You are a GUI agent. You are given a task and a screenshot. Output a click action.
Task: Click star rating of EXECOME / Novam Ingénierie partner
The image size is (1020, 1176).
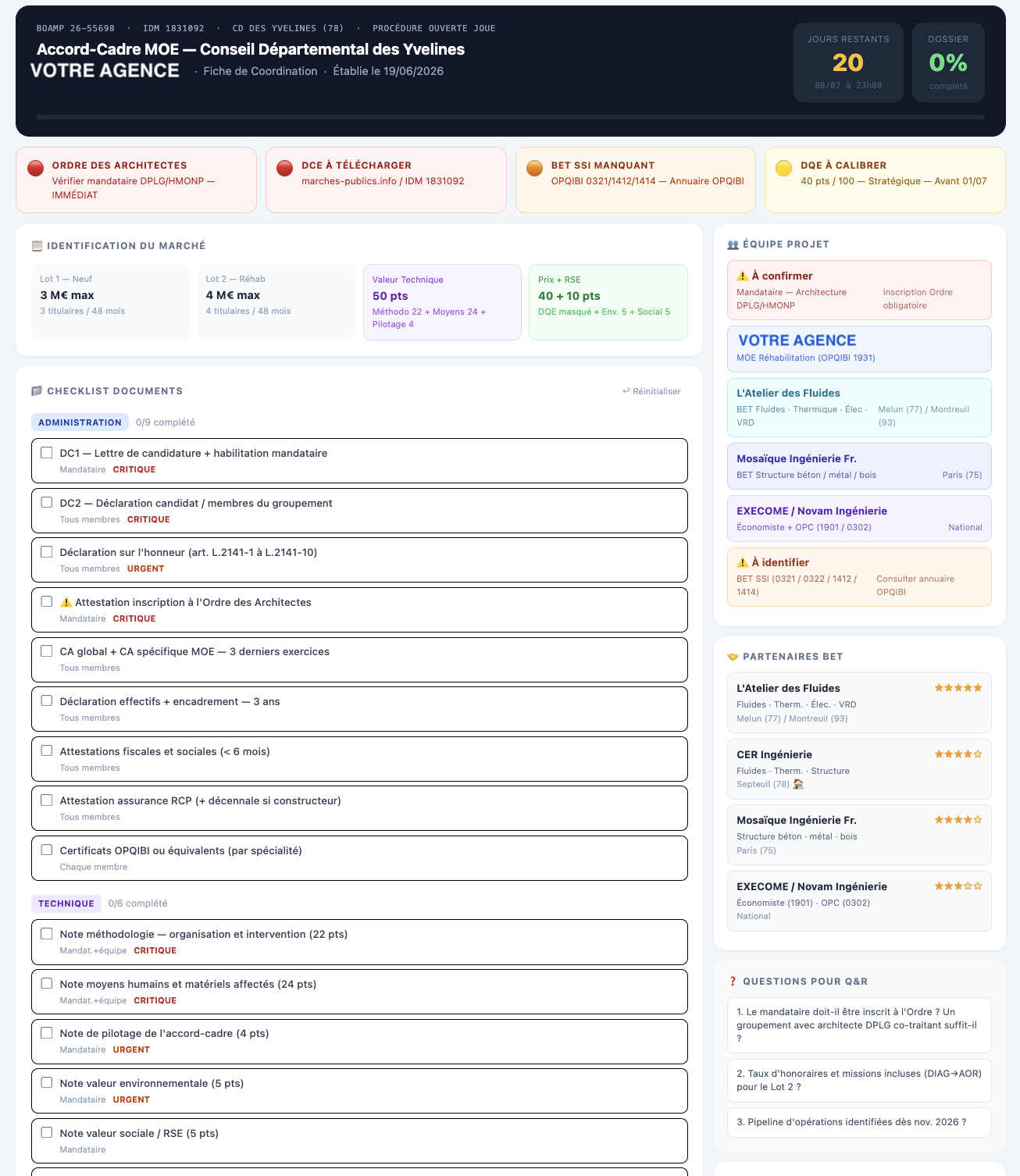click(958, 886)
